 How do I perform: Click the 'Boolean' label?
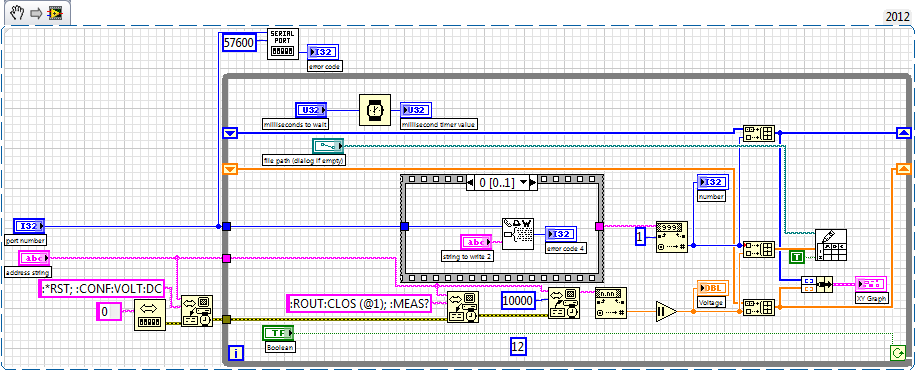pyautogui.click(x=280, y=348)
